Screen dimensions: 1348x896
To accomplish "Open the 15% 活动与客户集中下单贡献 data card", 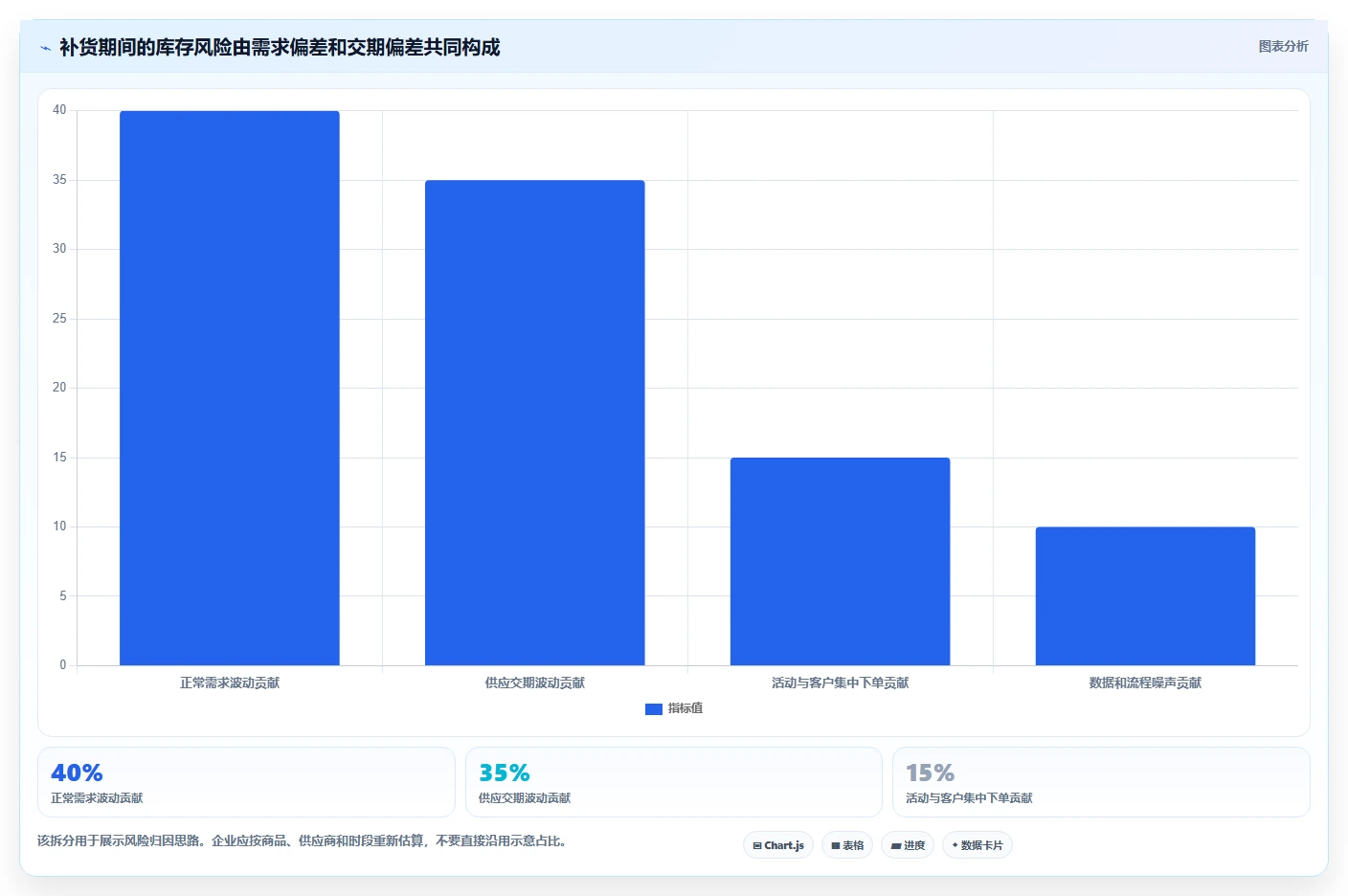I will click(x=1101, y=782).
